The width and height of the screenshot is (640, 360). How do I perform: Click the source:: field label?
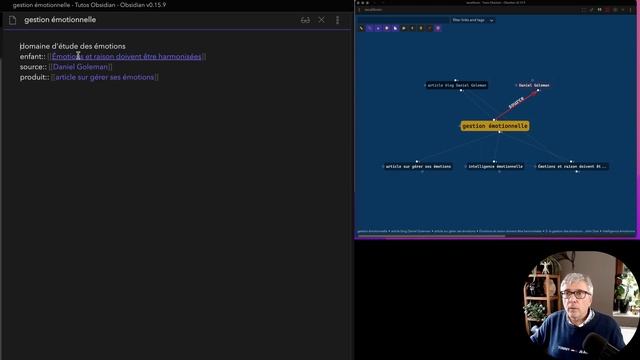[33, 67]
